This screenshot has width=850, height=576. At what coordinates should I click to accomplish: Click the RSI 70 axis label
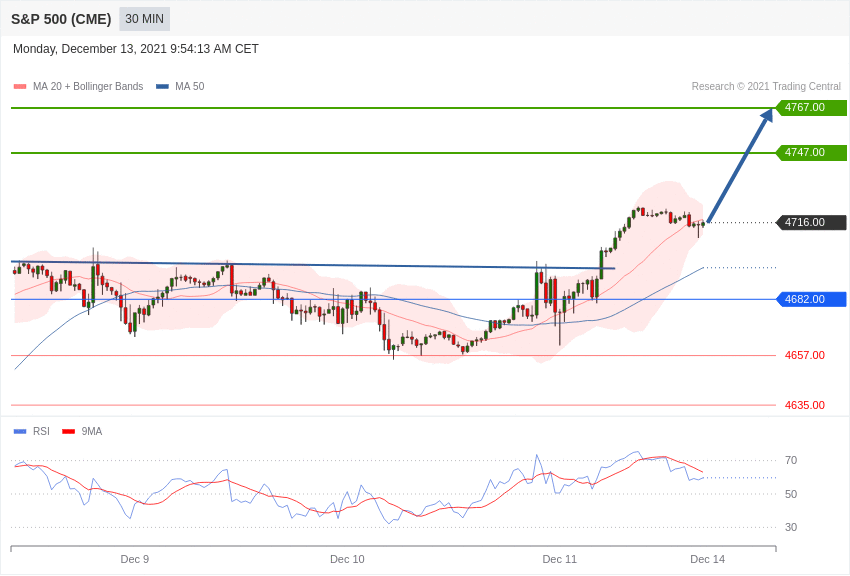(x=791, y=461)
